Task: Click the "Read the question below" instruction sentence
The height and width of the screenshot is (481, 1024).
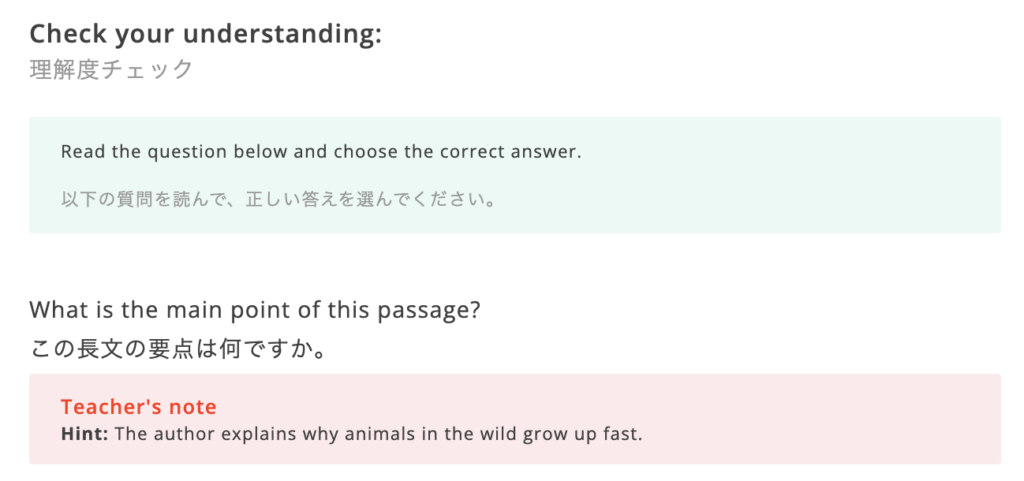Action: (x=320, y=153)
